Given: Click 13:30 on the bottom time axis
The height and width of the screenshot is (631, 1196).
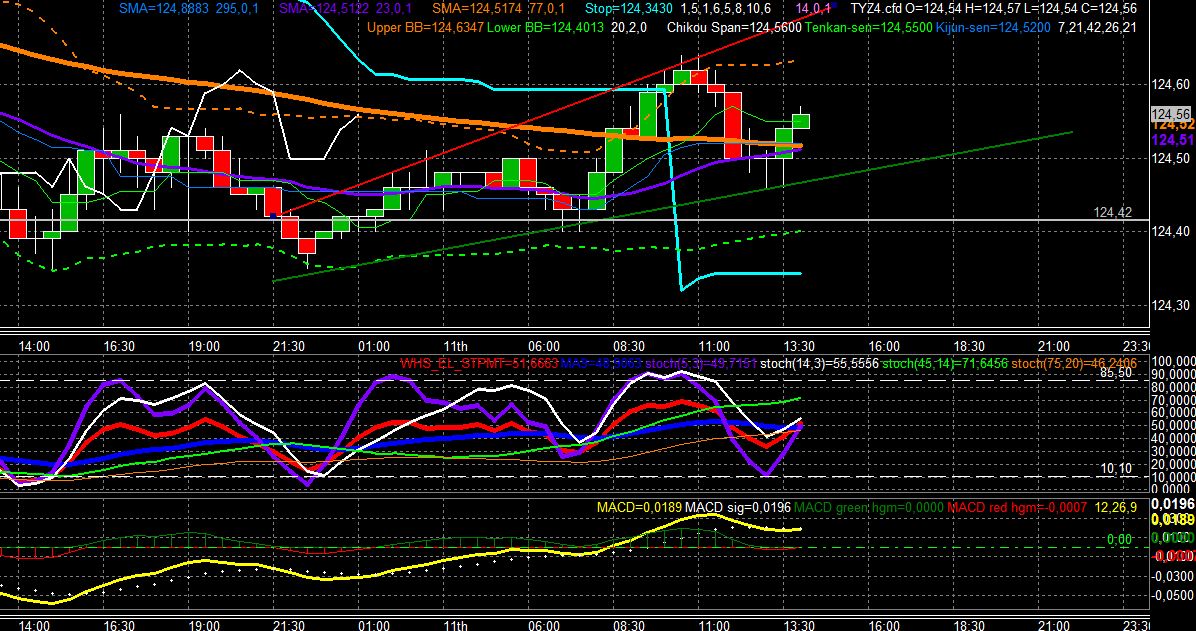Looking at the screenshot, I should tap(799, 624).
